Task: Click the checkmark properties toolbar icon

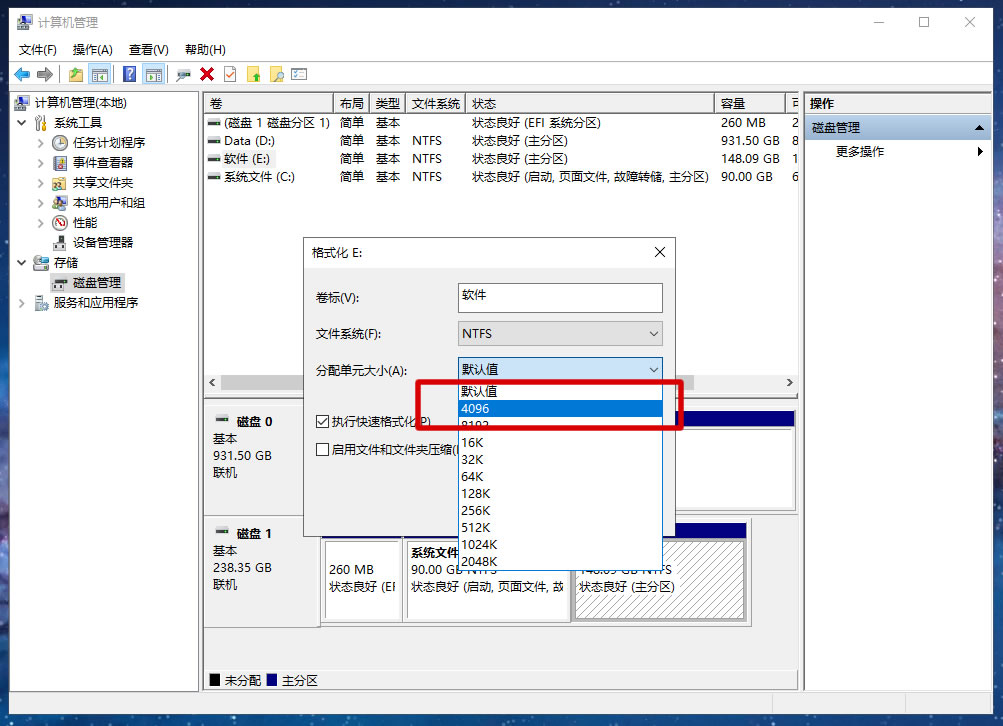Action: point(231,73)
